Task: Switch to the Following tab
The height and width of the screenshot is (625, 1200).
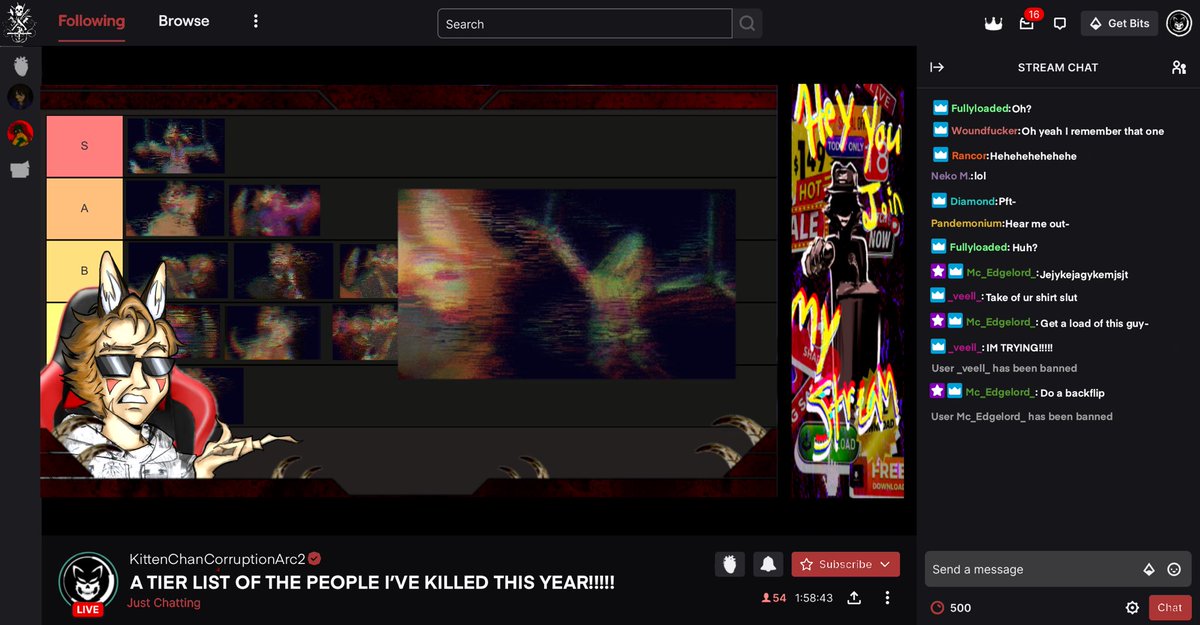Action: coord(91,20)
